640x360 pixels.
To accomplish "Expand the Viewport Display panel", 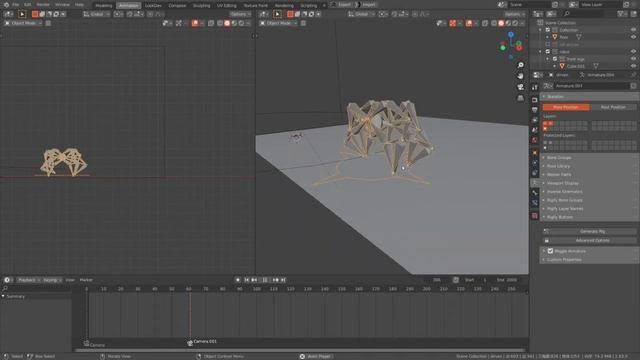I will [x=562, y=183].
